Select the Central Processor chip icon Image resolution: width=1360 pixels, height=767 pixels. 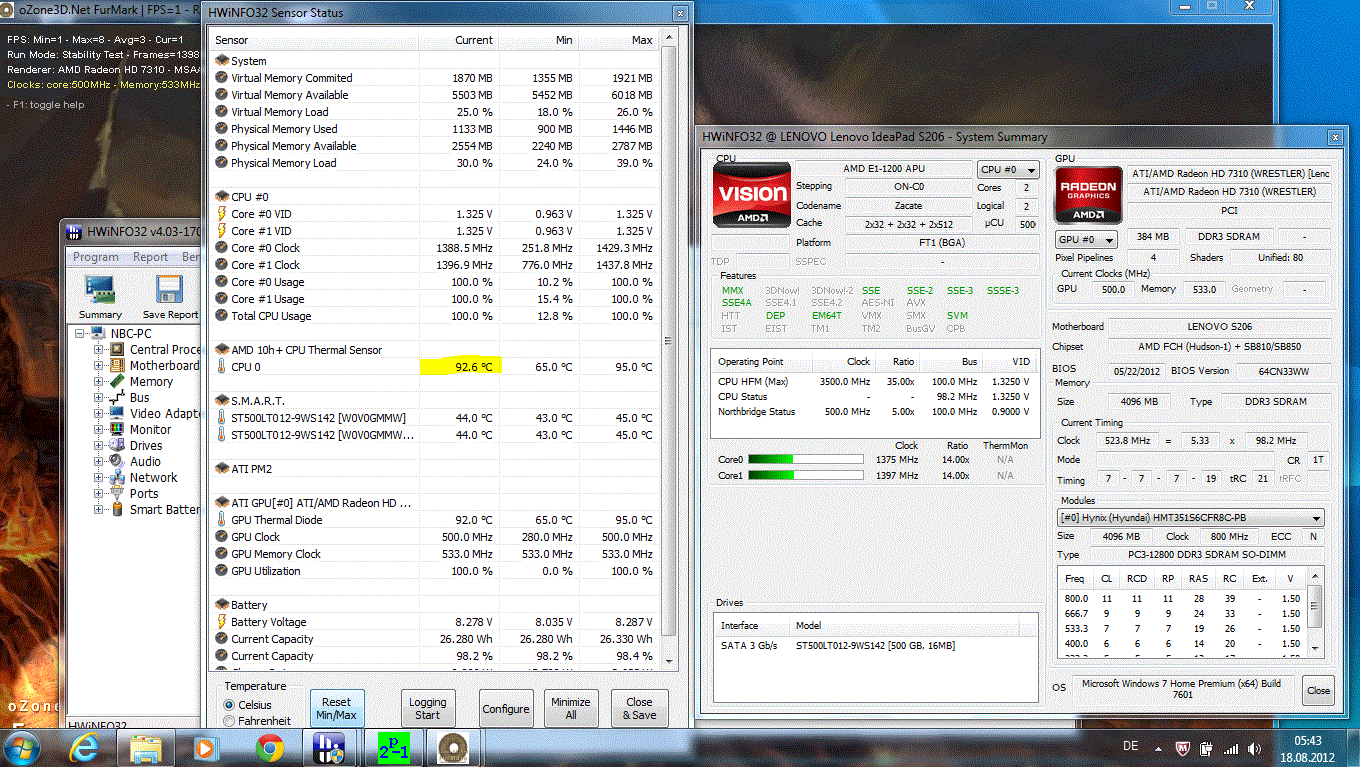[118, 349]
